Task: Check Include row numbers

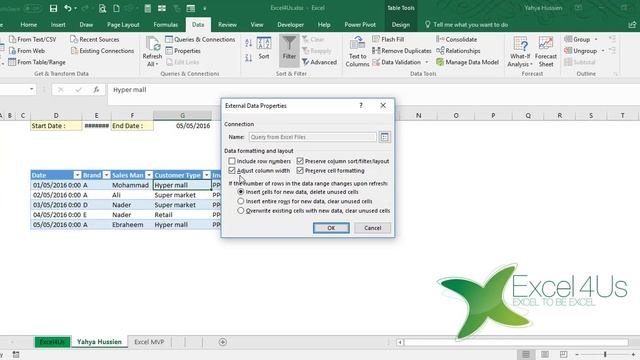Action: coord(232,161)
